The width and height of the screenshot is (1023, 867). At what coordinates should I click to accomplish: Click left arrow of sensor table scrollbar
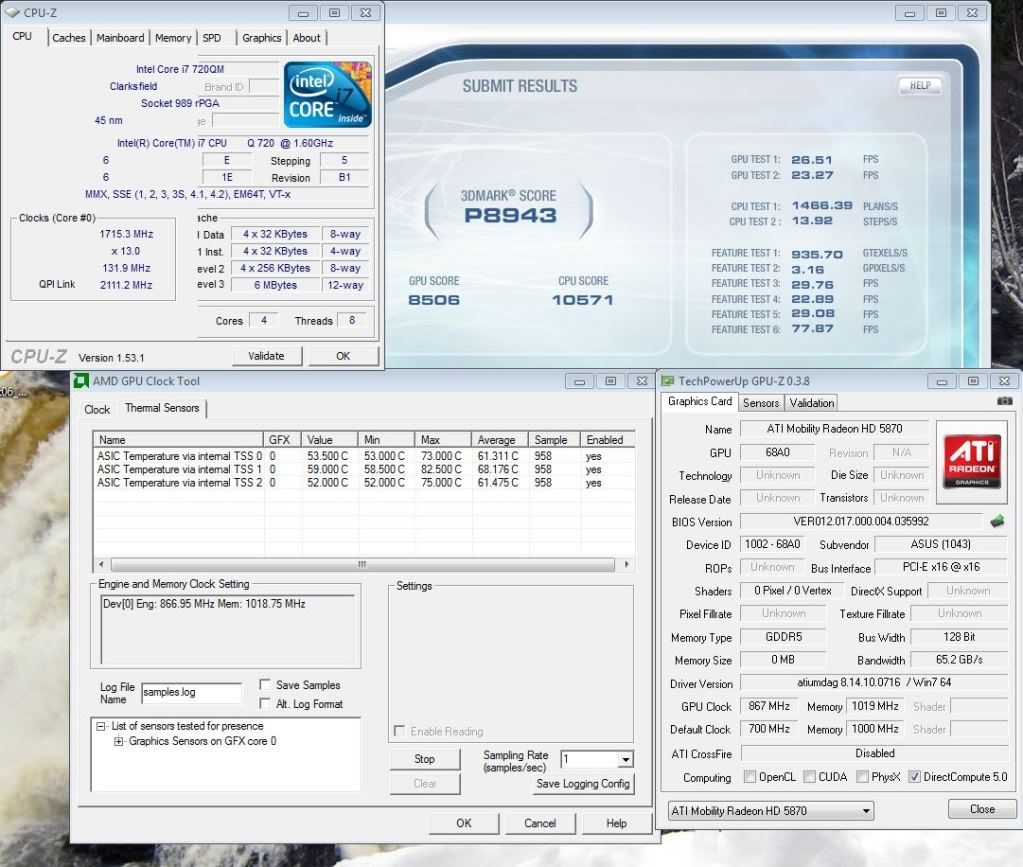[101, 564]
